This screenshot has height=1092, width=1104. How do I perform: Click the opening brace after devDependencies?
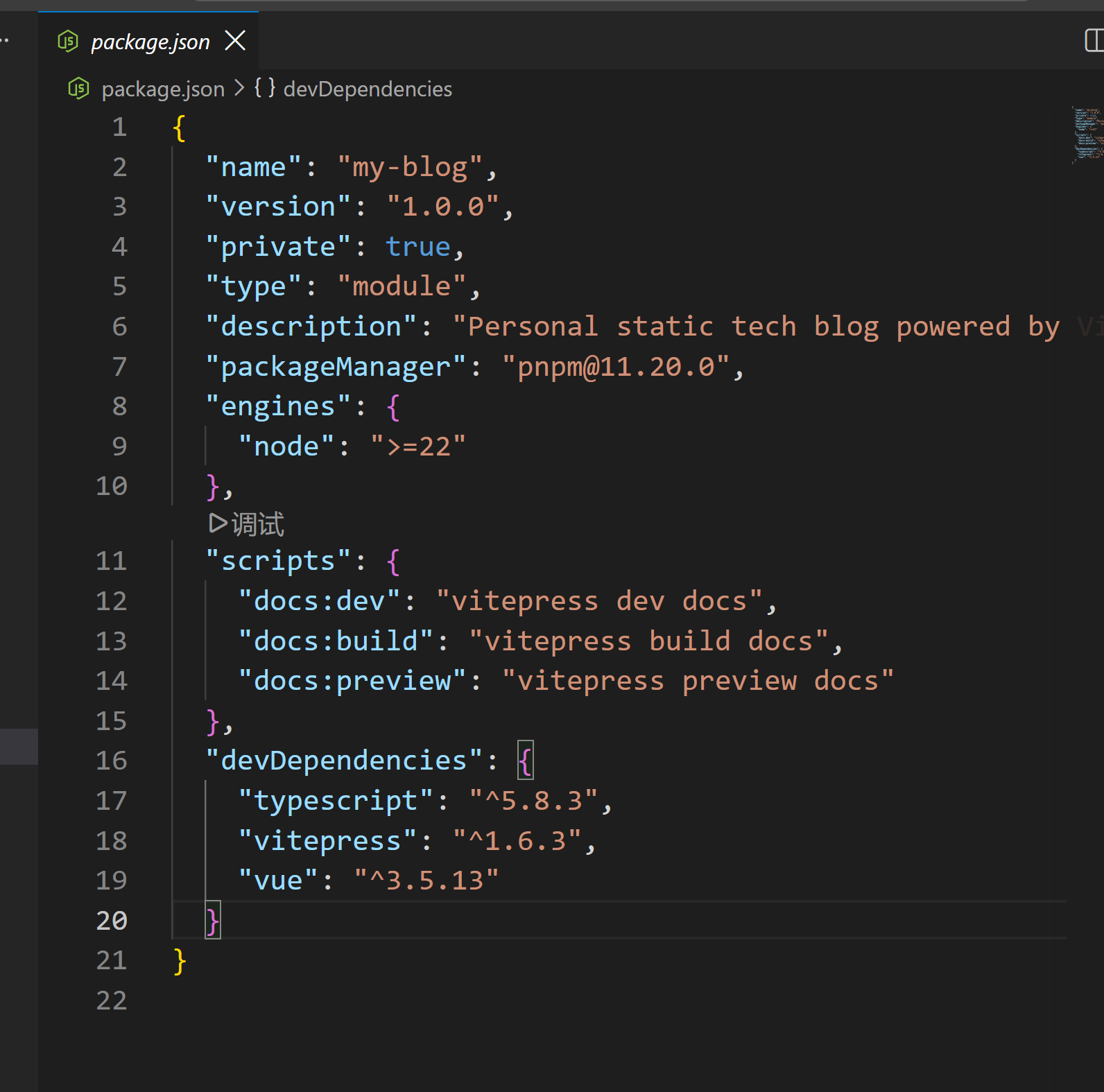(526, 761)
